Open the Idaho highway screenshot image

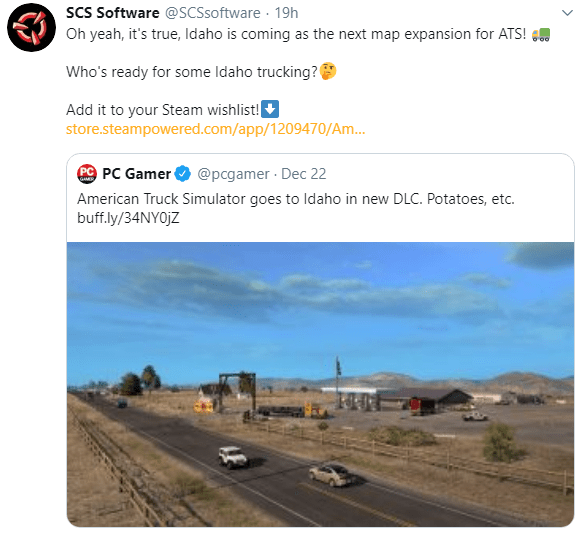(x=320, y=384)
